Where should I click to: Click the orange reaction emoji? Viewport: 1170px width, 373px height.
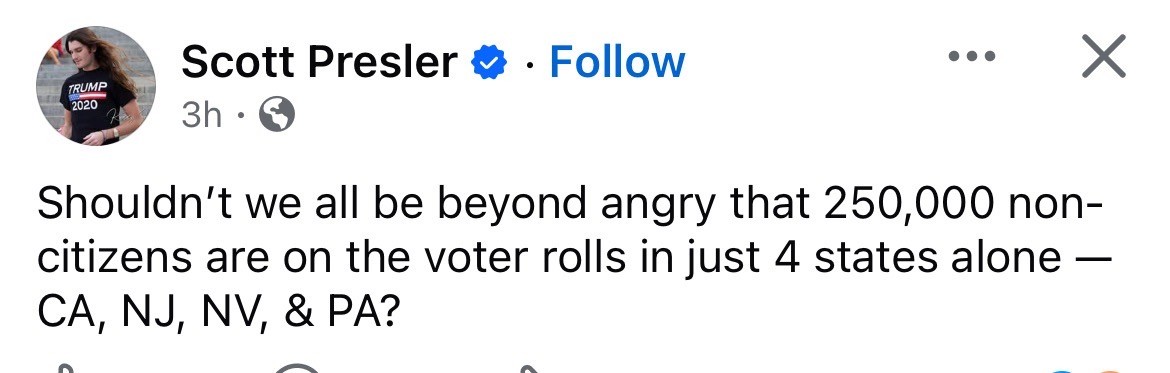tap(1109, 370)
